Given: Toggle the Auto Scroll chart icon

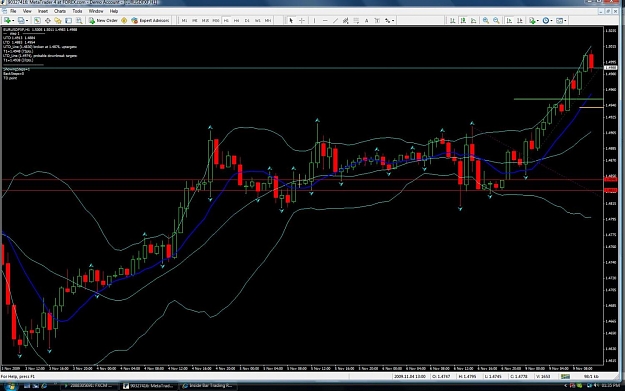Looking at the screenshot, I should (509, 20).
